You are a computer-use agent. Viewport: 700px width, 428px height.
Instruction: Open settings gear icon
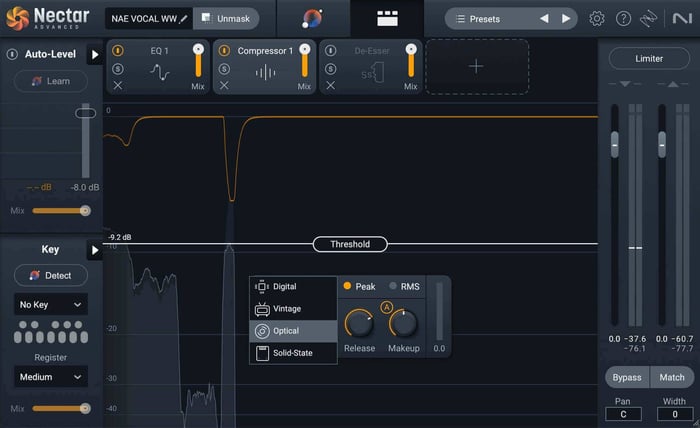tap(597, 19)
